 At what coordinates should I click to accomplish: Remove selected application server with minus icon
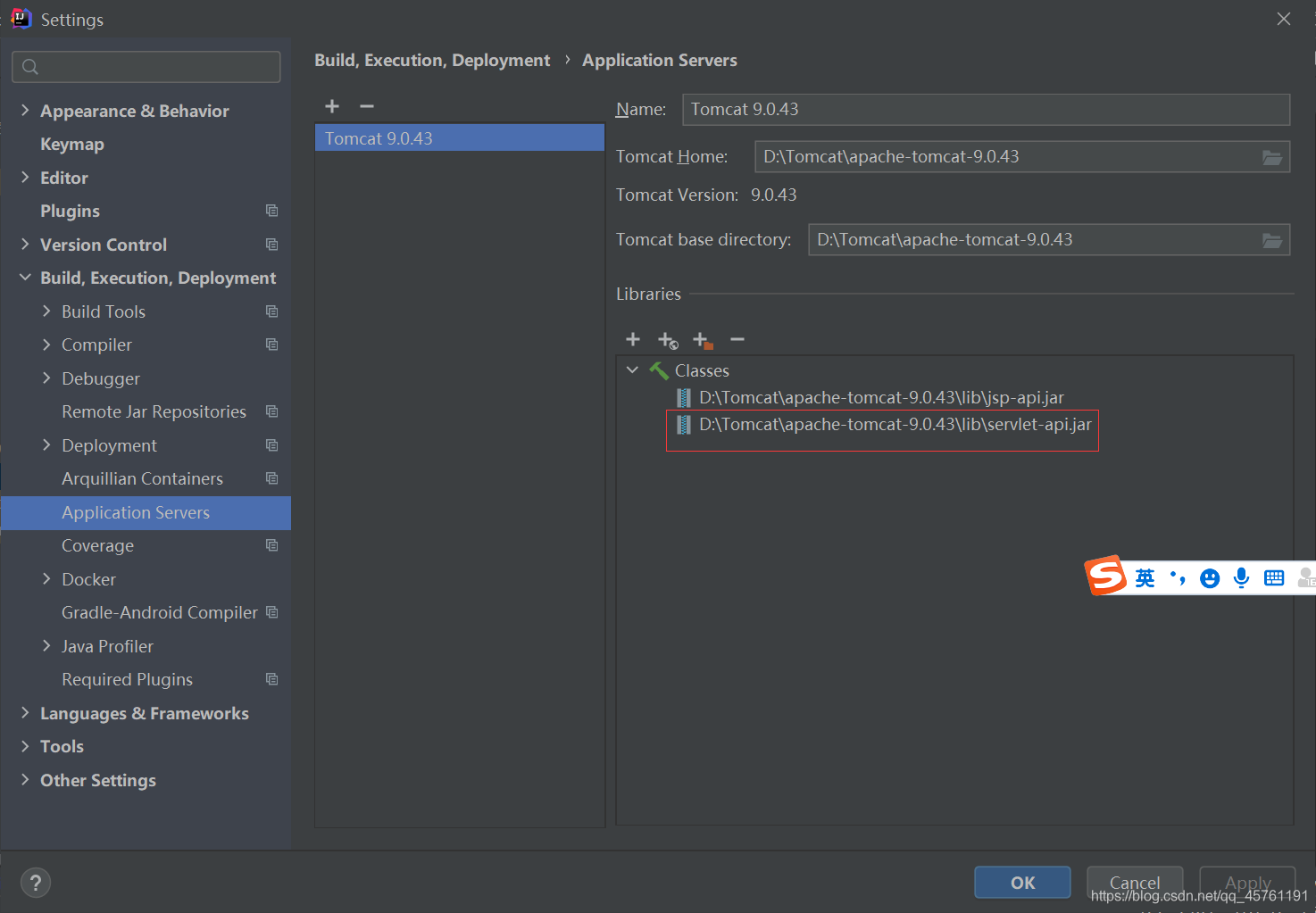(367, 106)
